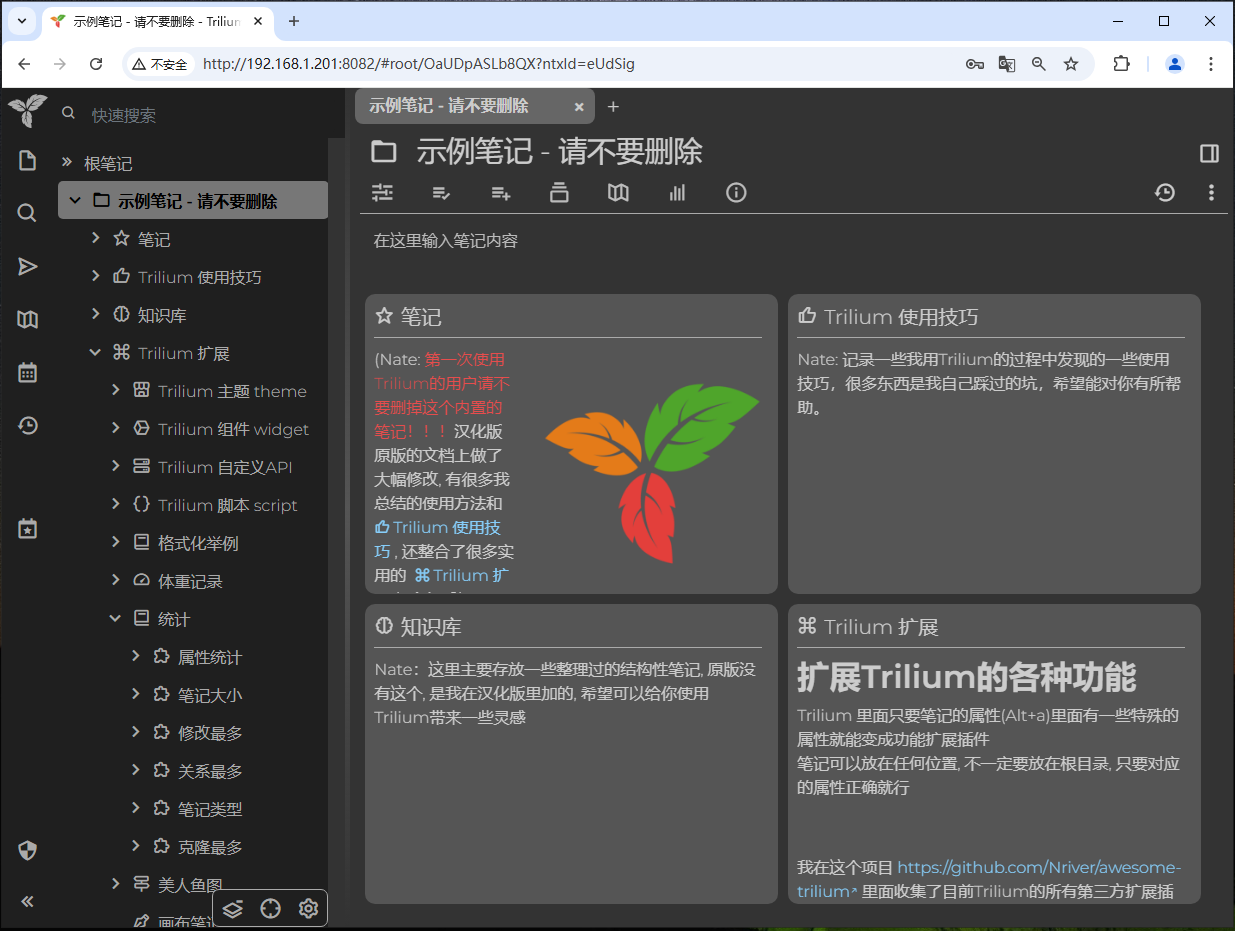Select 美人鱼图 in note tree

tap(190, 885)
